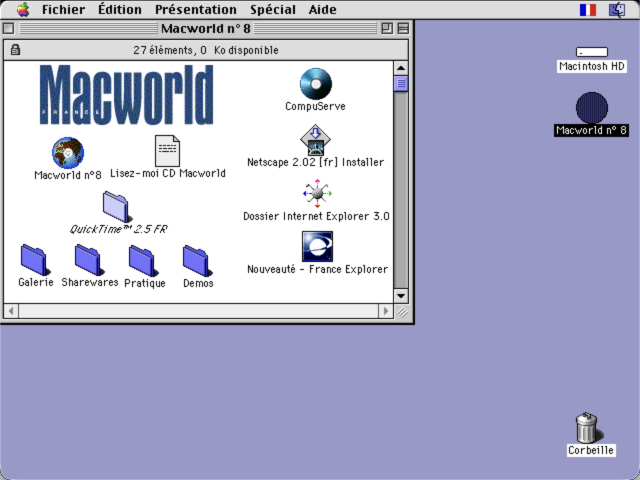The height and width of the screenshot is (480, 640).
Task: Select the Macintosh HD desktop drive icon
Action: (x=591, y=52)
